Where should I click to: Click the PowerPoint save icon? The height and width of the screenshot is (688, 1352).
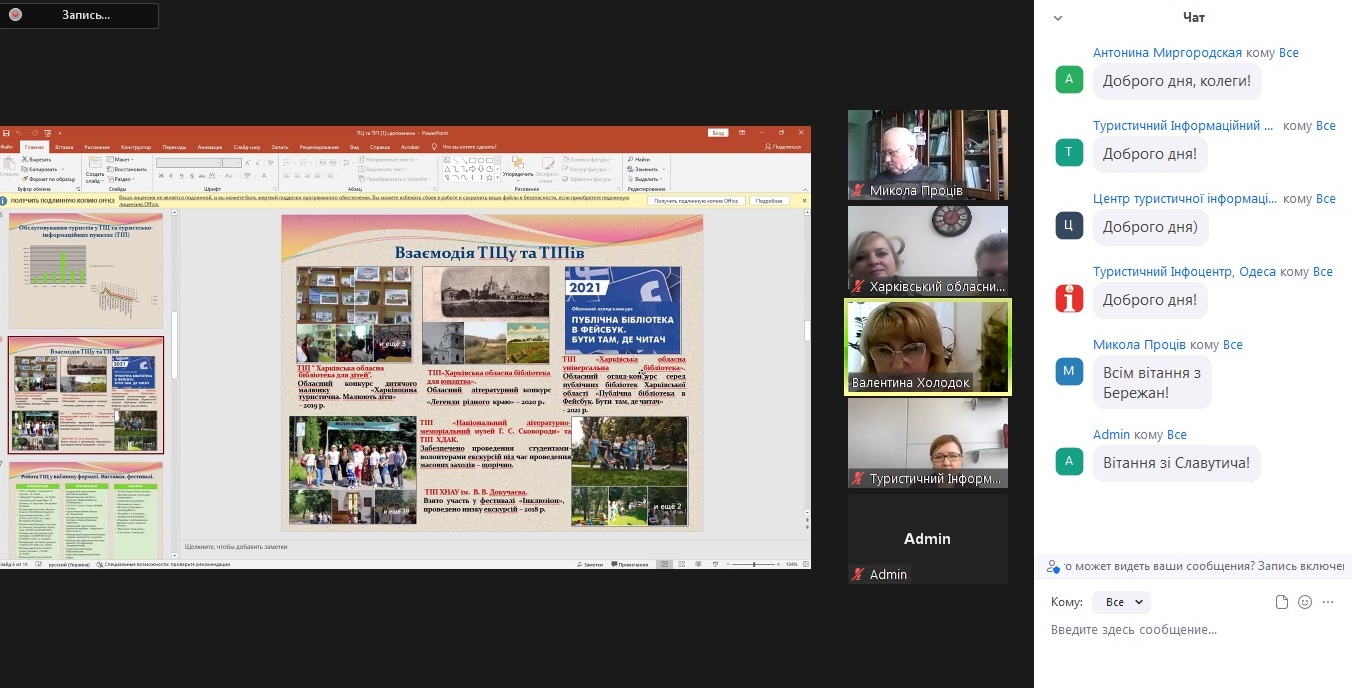(6, 133)
